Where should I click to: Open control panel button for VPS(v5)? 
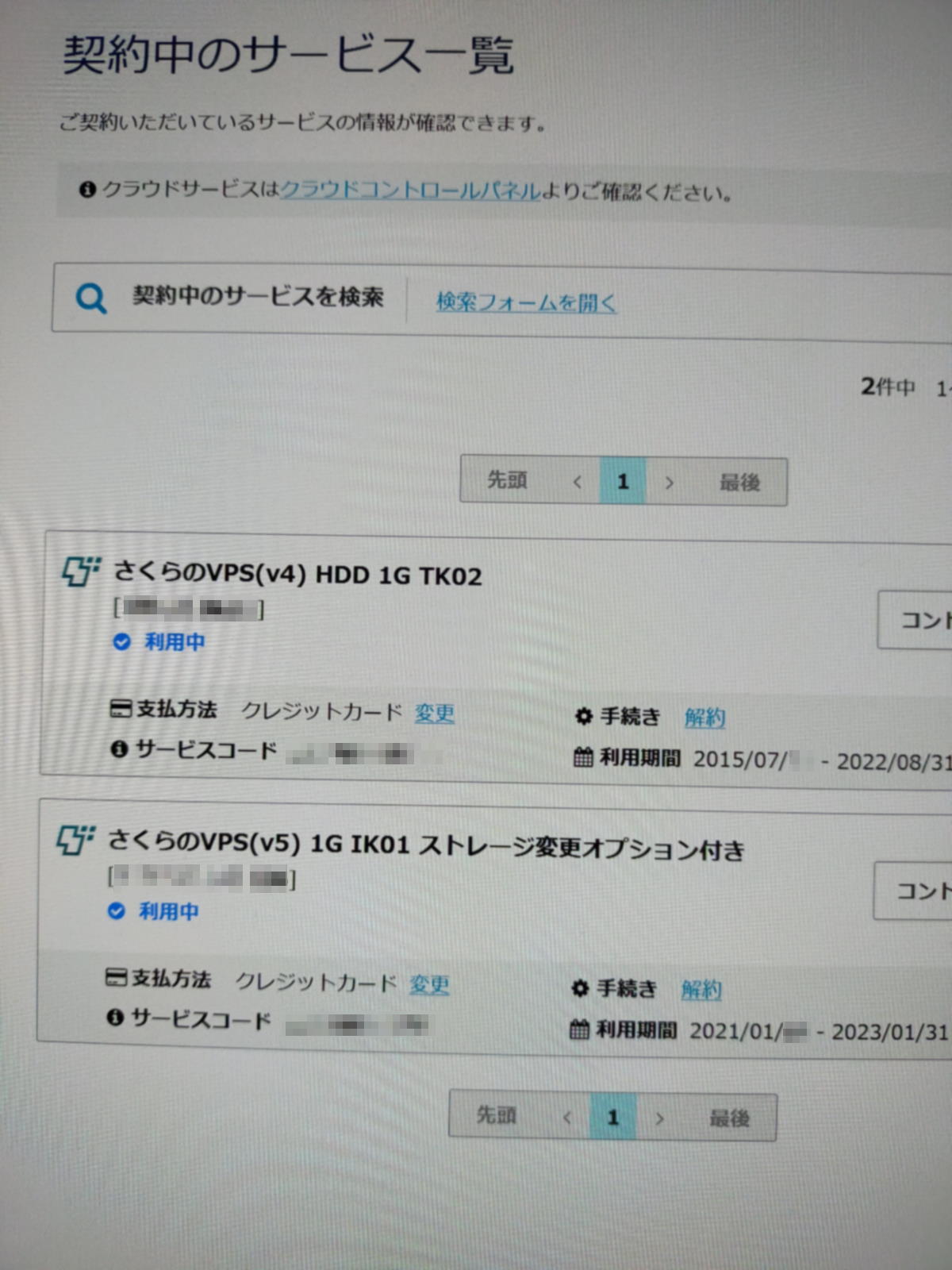pyautogui.click(x=912, y=891)
